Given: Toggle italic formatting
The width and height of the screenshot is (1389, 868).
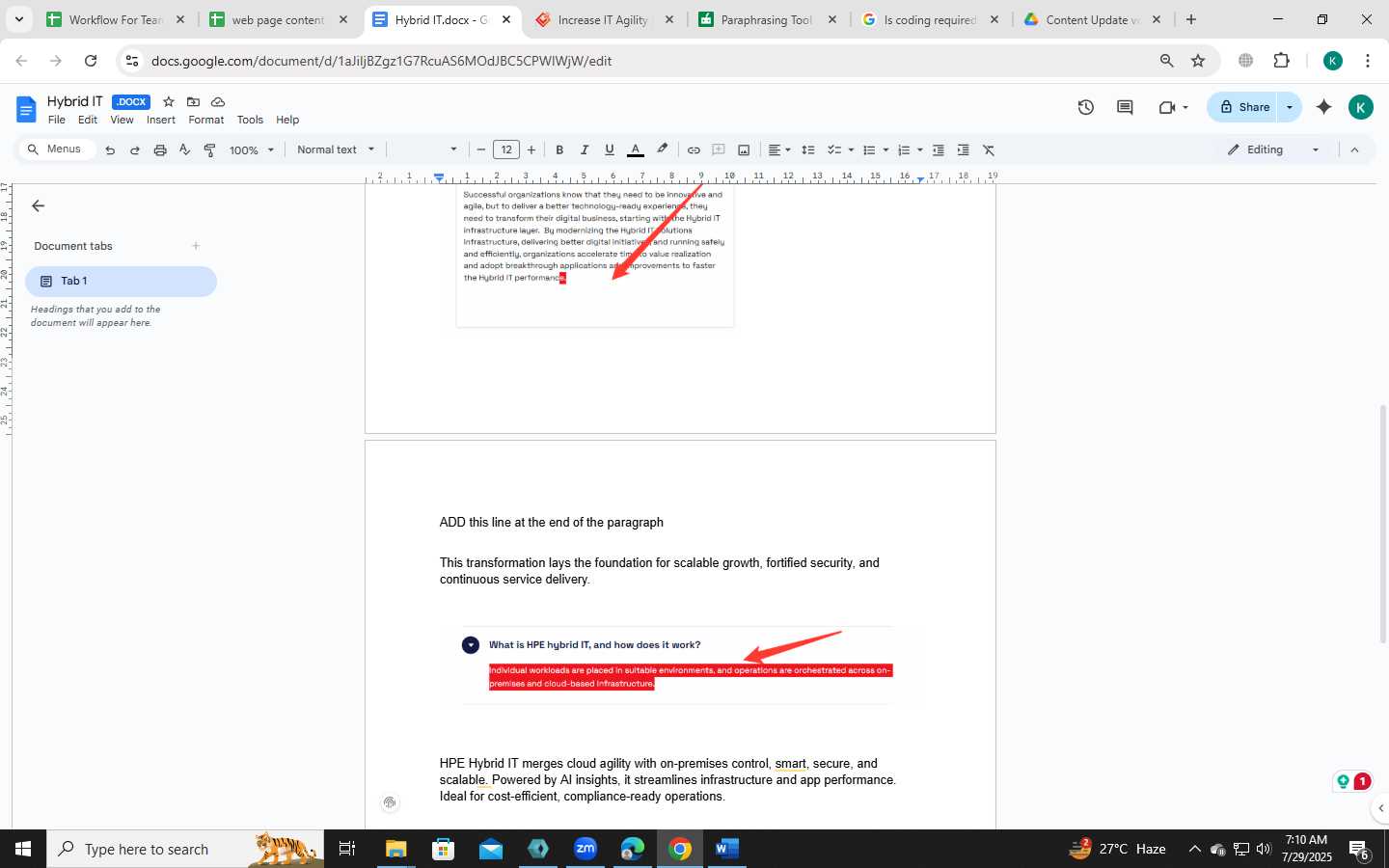Looking at the screenshot, I should click(585, 149).
